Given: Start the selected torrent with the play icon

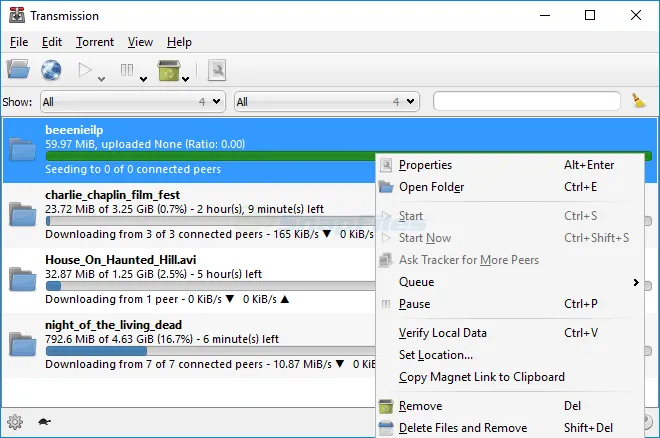Looking at the screenshot, I should tap(85, 70).
